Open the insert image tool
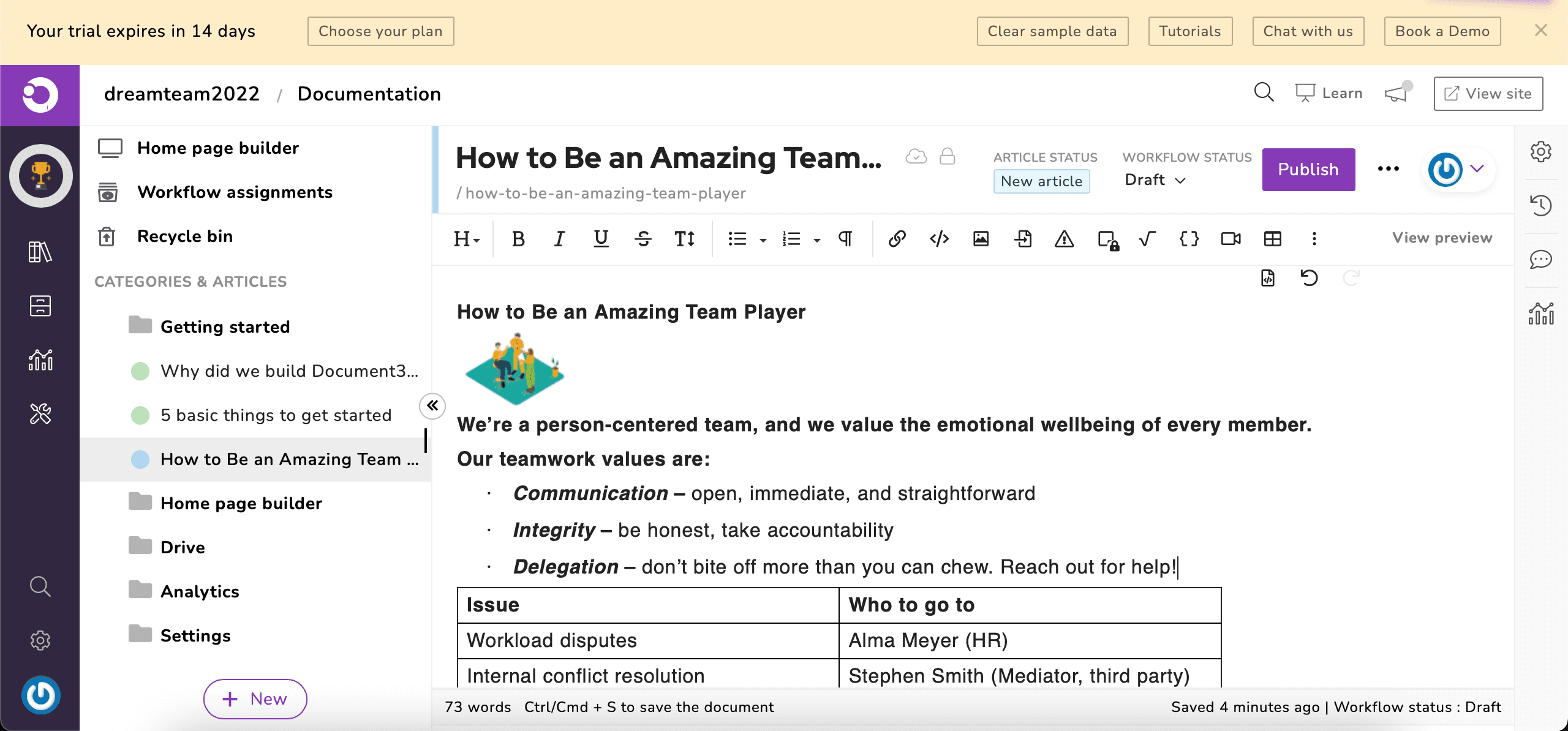This screenshot has width=1568, height=731. [x=981, y=238]
